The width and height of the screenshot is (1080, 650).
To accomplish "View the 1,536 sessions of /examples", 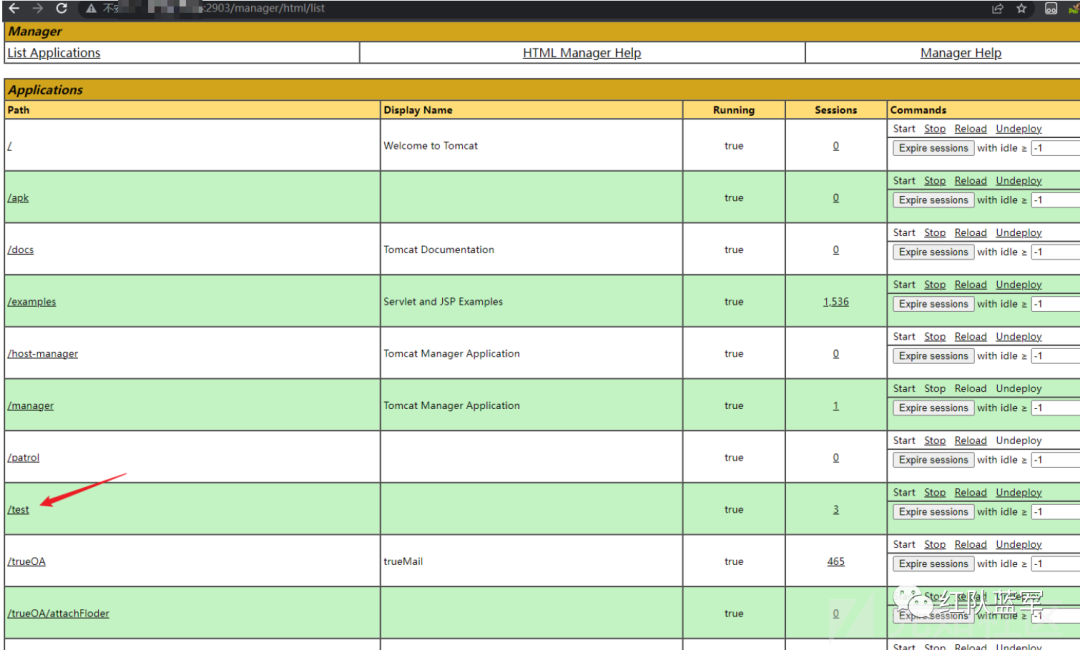I will (x=835, y=302).
